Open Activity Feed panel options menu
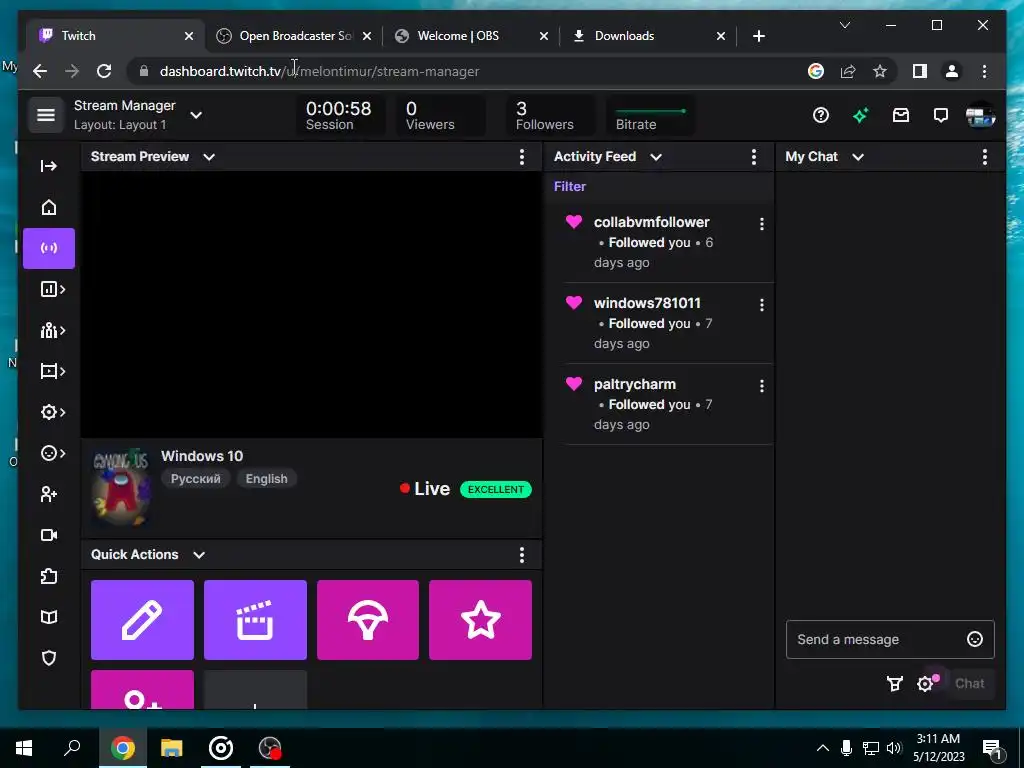 pyautogui.click(x=754, y=157)
